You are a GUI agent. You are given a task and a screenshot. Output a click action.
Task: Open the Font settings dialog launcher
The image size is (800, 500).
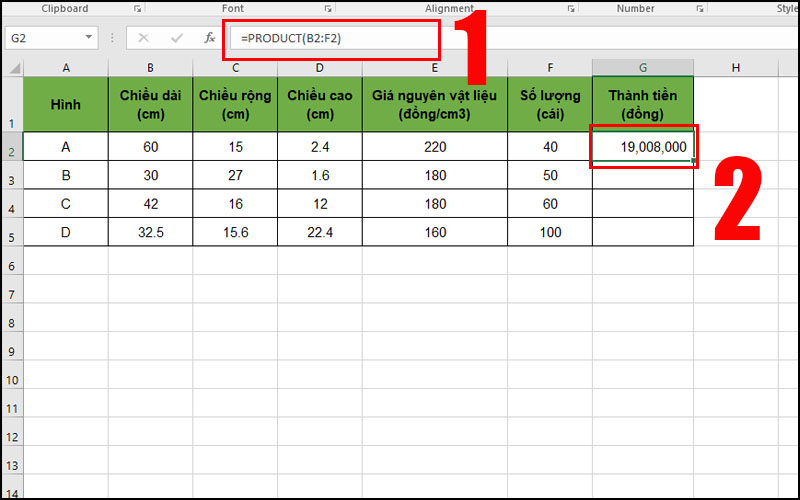pos(329,9)
